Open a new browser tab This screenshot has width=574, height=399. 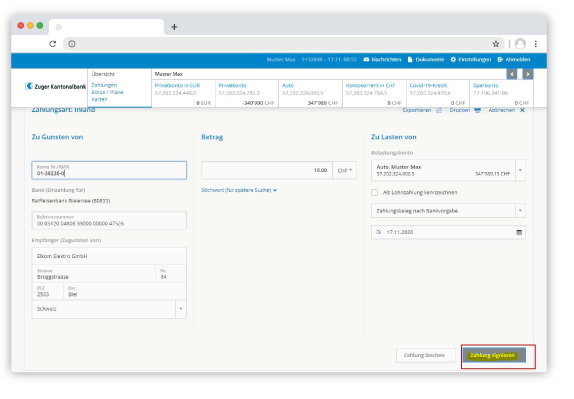click(x=174, y=27)
